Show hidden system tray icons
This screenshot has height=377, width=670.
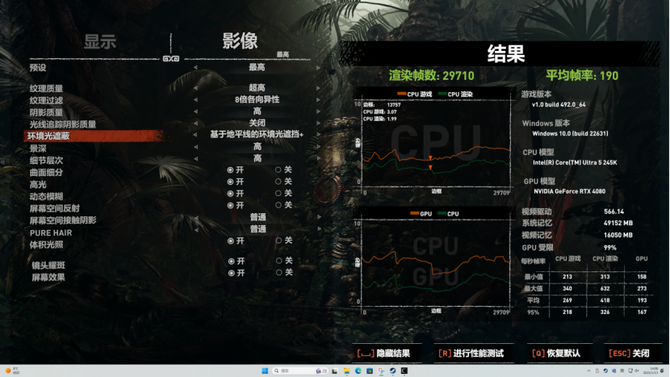pyautogui.click(x=589, y=371)
